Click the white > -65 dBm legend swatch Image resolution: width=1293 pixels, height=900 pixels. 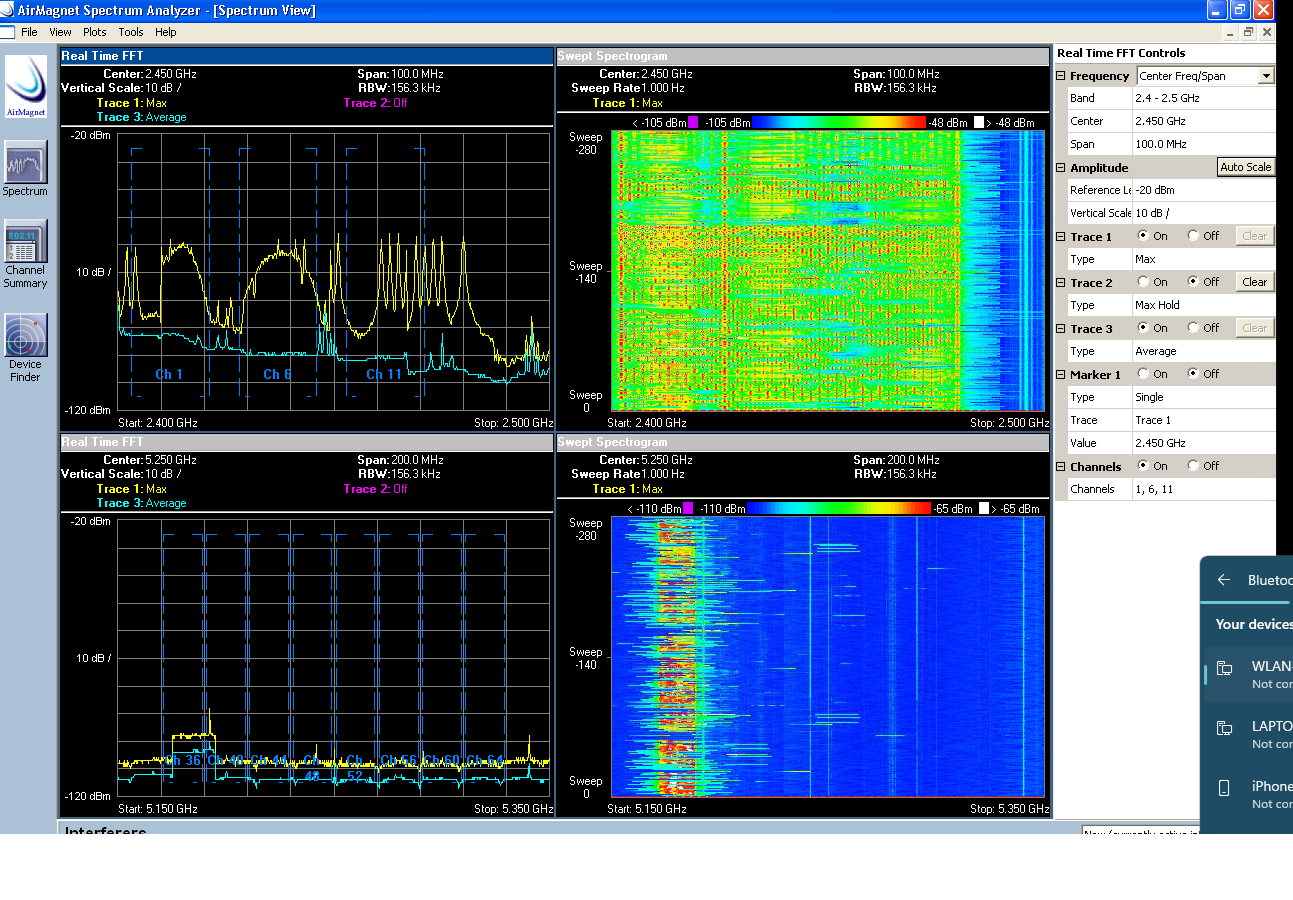point(984,508)
